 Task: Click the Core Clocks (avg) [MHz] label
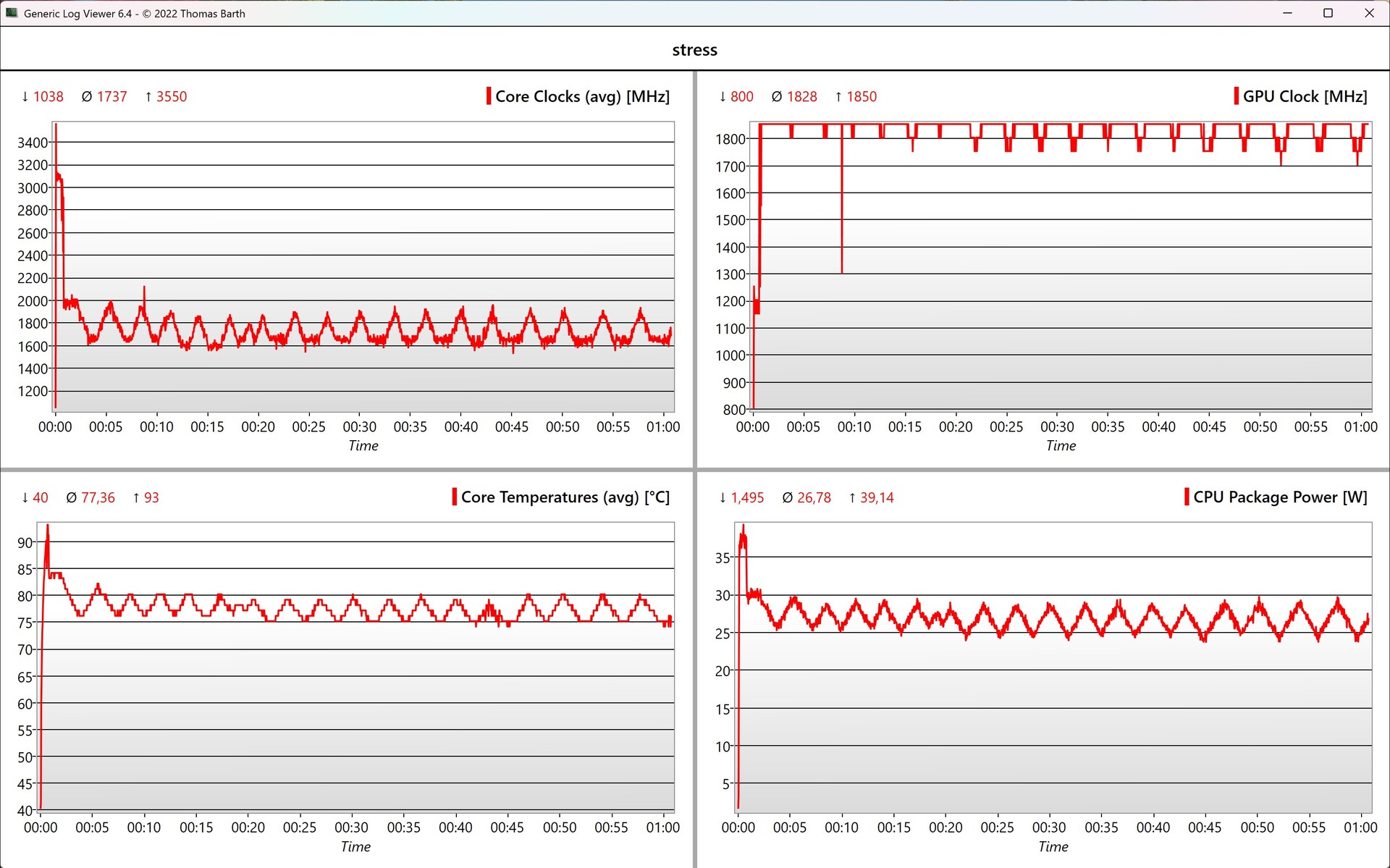[x=582, y=96]
